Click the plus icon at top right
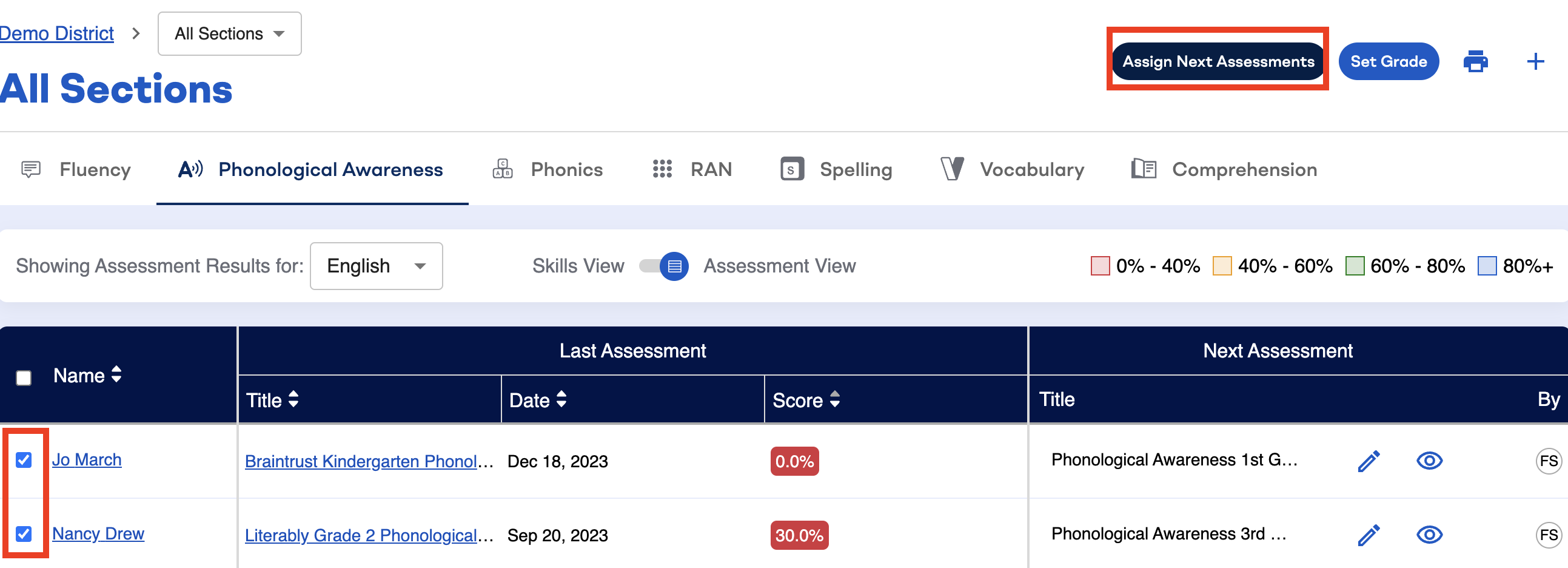 [x=1535, y=61]
